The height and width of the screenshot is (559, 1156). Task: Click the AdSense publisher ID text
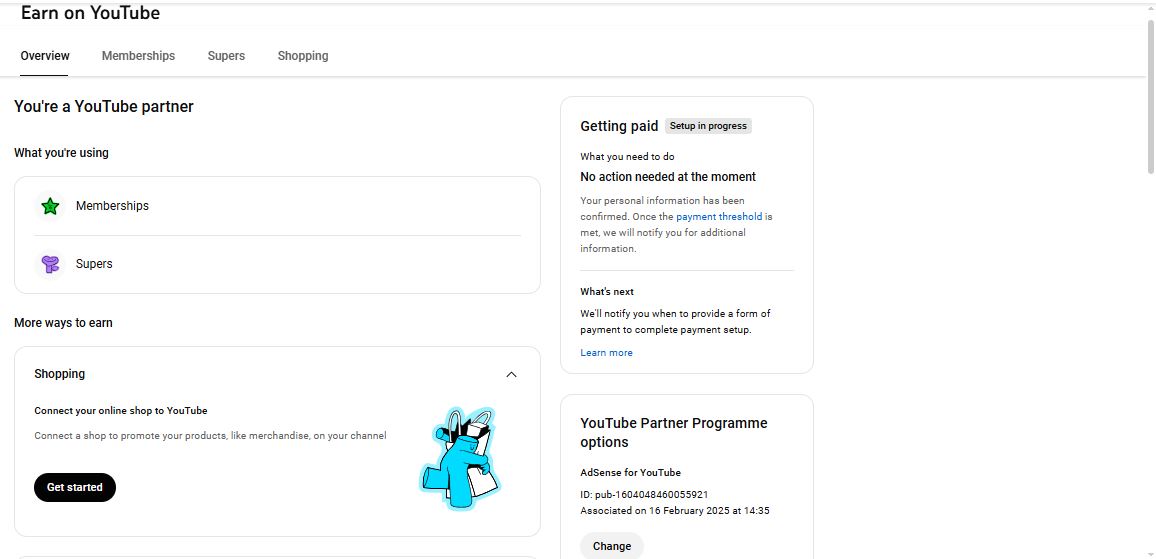(644, 494)
